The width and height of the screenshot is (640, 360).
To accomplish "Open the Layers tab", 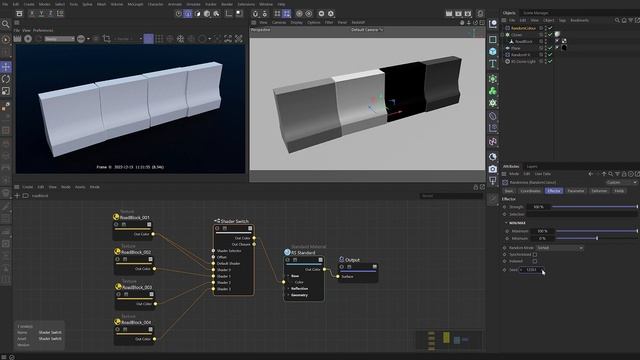I will (532, 167).
